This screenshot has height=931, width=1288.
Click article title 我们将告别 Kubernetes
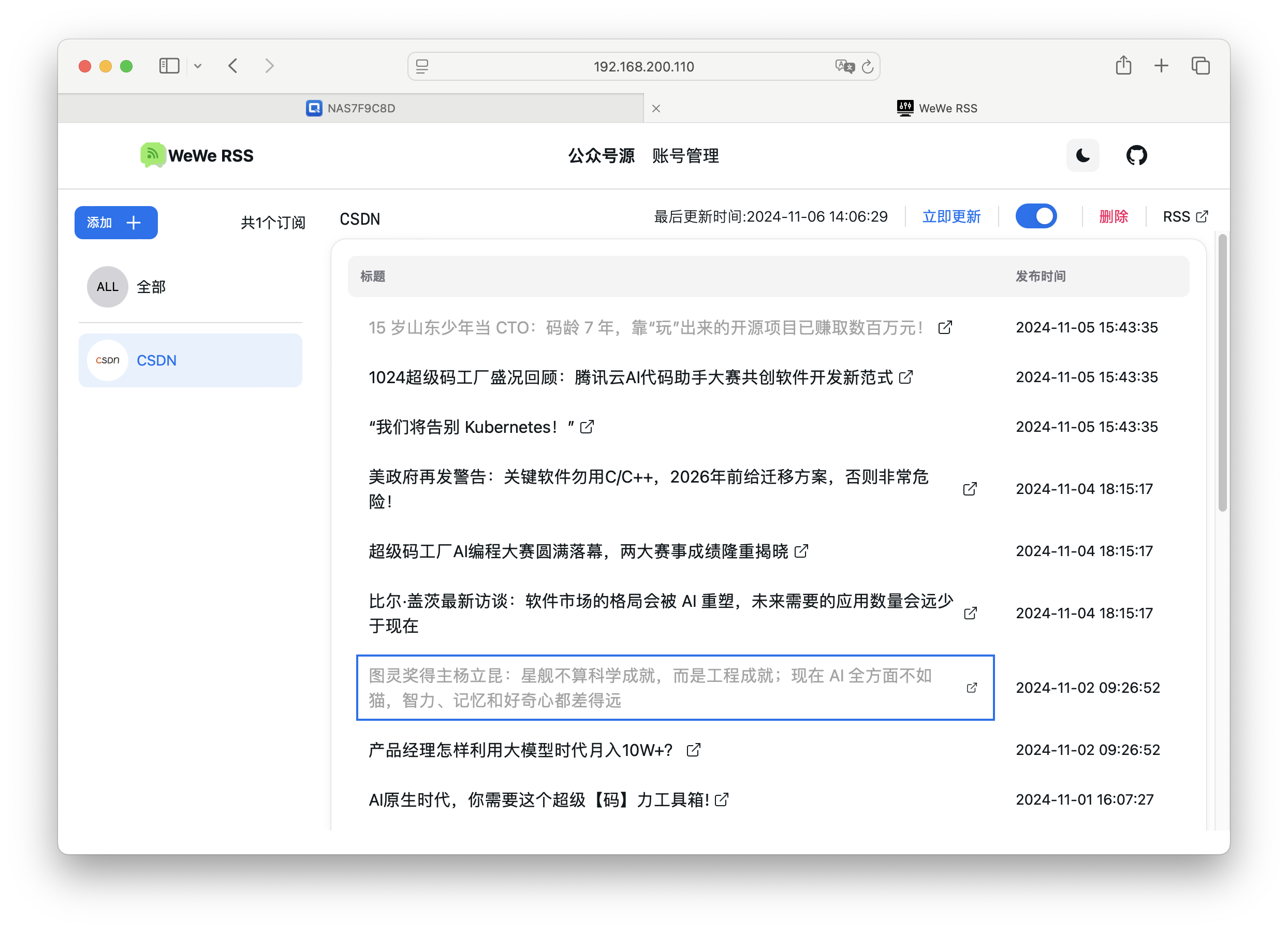coord(472,427)
